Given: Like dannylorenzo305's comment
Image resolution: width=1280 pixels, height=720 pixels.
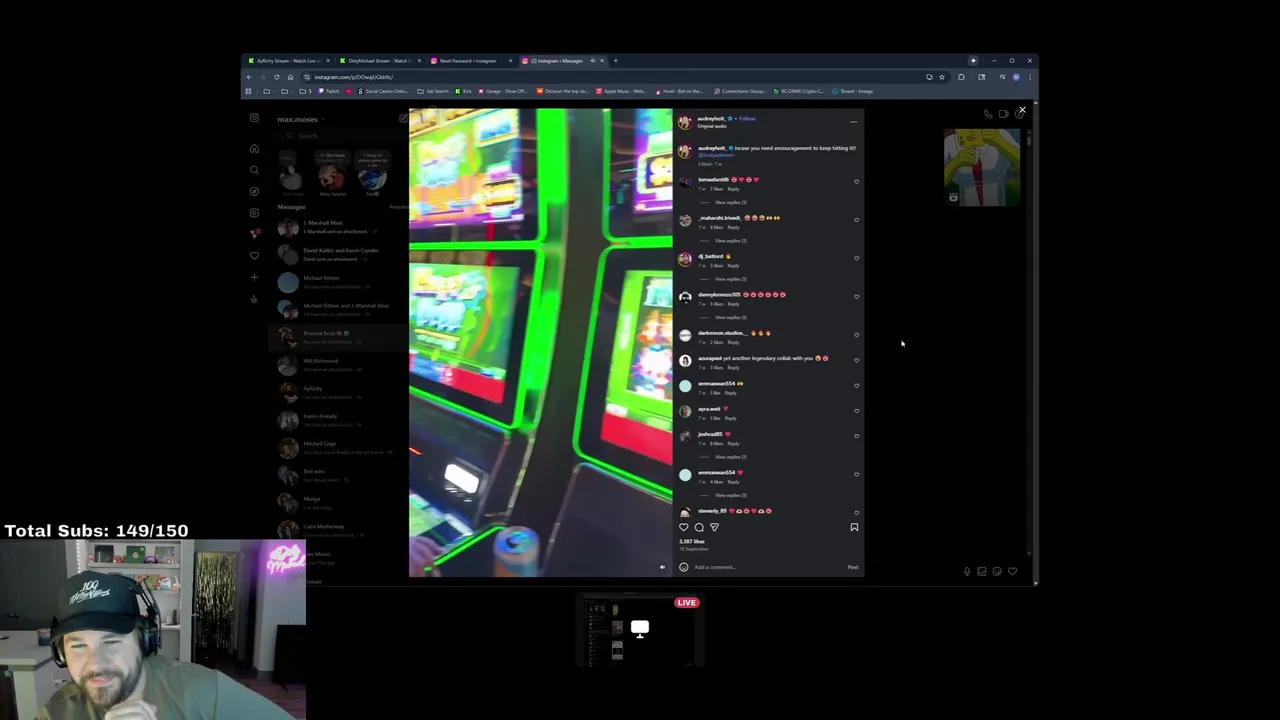Looking at the screenshot, I should (856, 297).
